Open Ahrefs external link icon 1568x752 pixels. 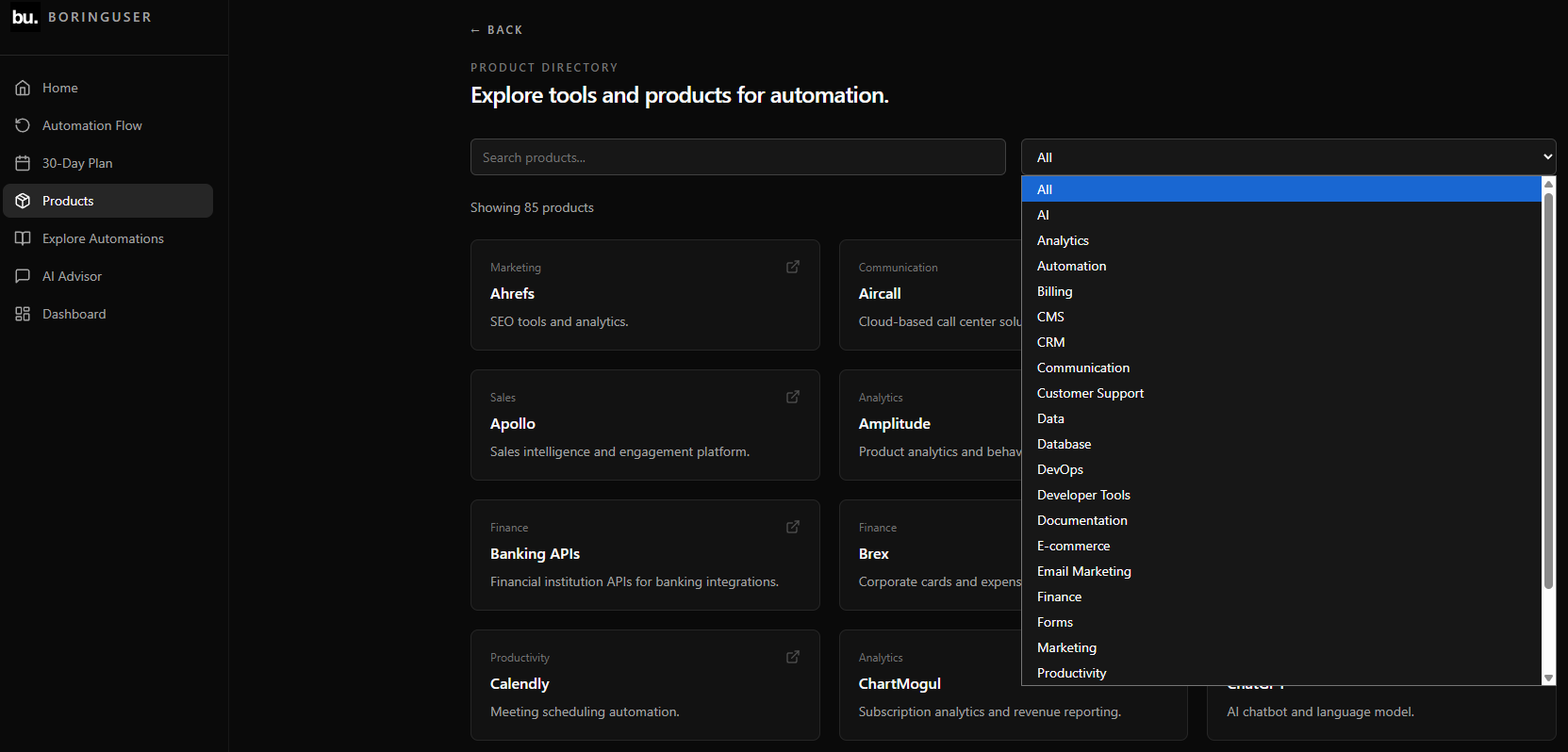click(x=793, y=267)
